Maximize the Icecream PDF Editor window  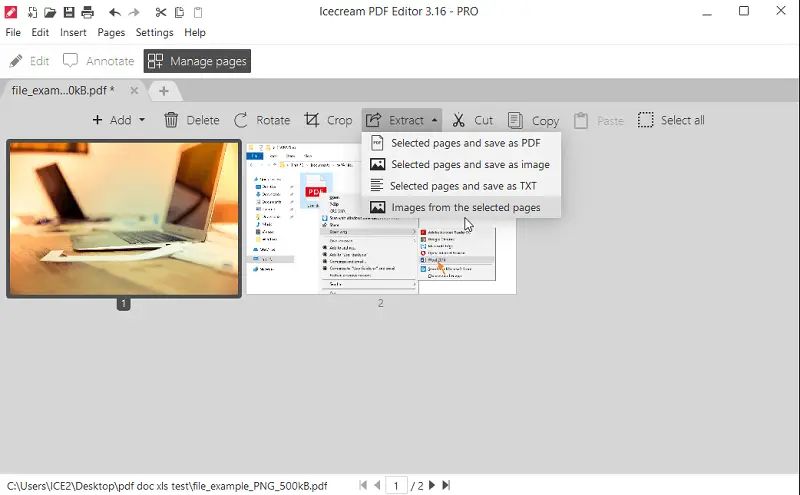point(744,11)
